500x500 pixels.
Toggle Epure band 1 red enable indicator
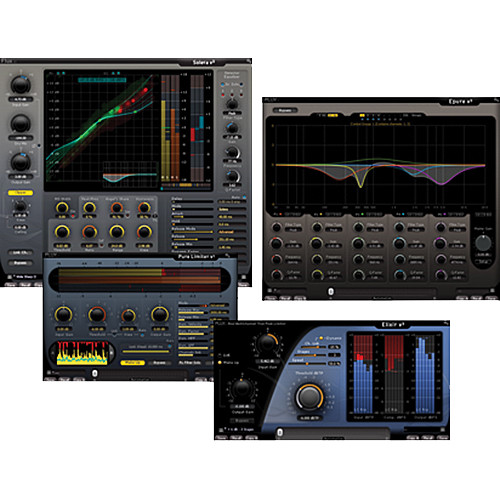tap(281, 214)
